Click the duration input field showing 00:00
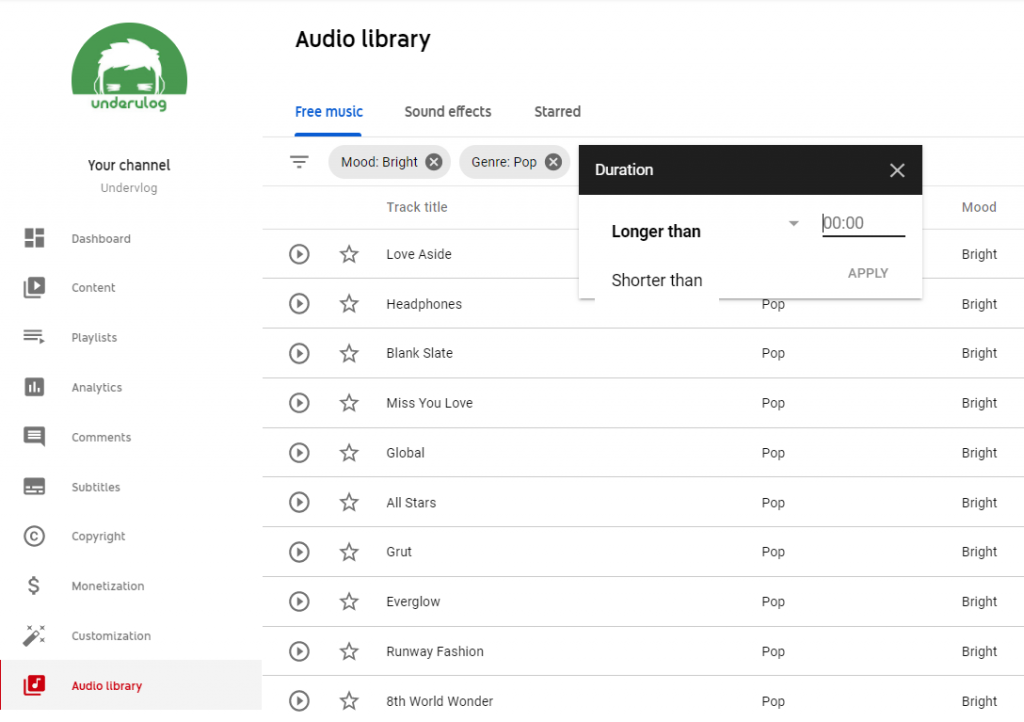 (862, 222)
